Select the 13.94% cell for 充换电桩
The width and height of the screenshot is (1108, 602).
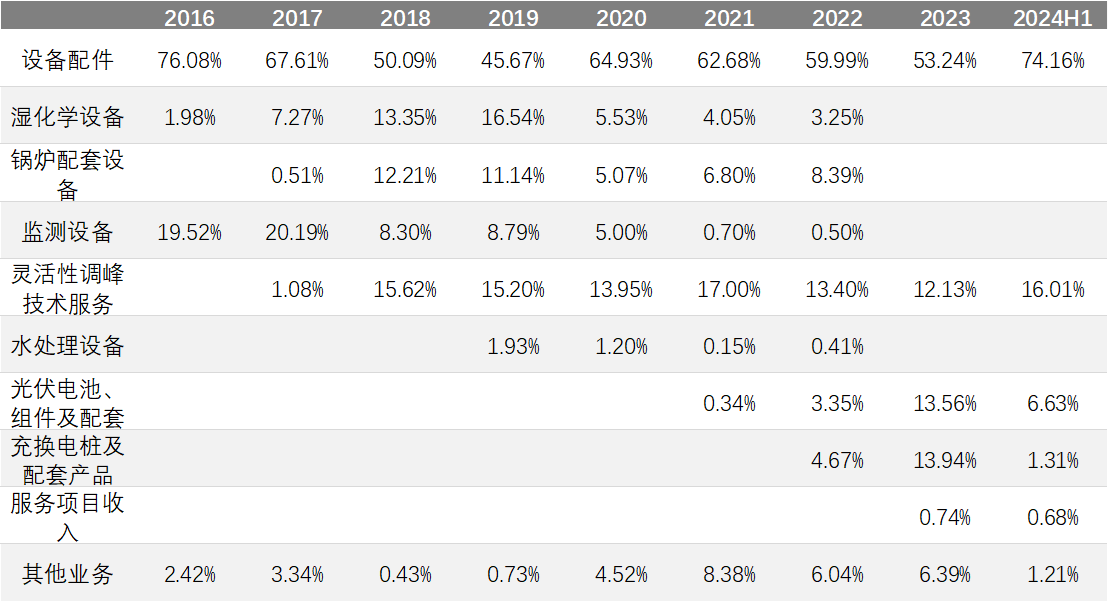point(945,461)
